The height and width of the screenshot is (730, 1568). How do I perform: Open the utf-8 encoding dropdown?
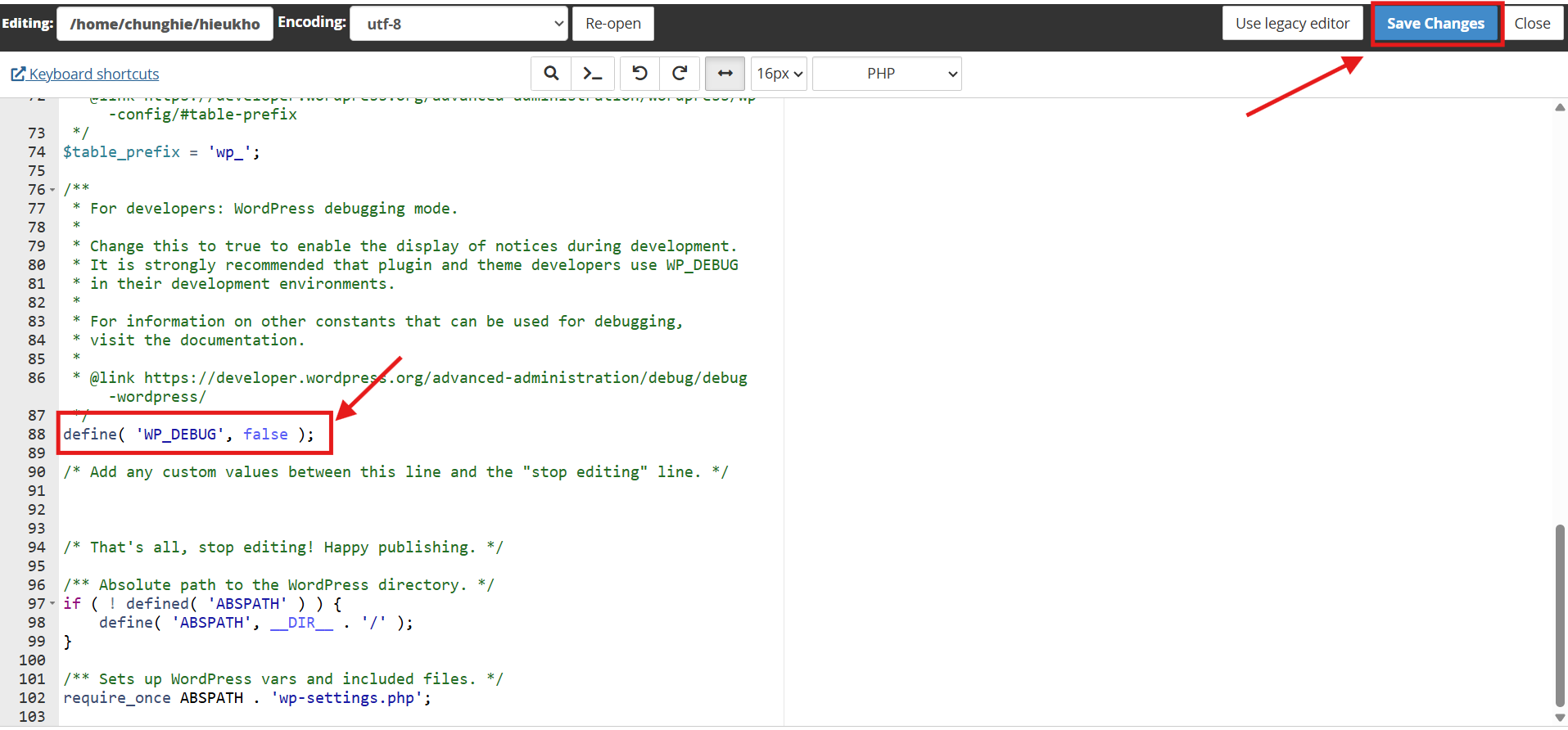pyautogui.click(x=458, y=24)
